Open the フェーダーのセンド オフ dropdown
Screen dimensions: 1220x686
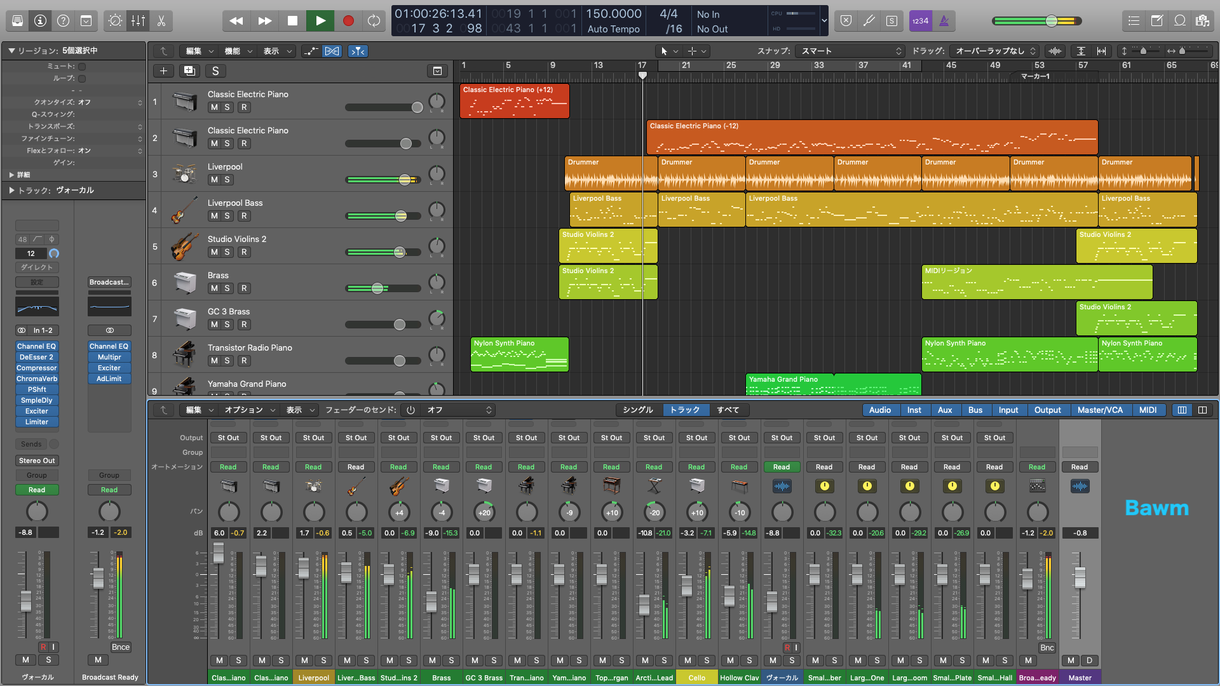click(460, 410)
